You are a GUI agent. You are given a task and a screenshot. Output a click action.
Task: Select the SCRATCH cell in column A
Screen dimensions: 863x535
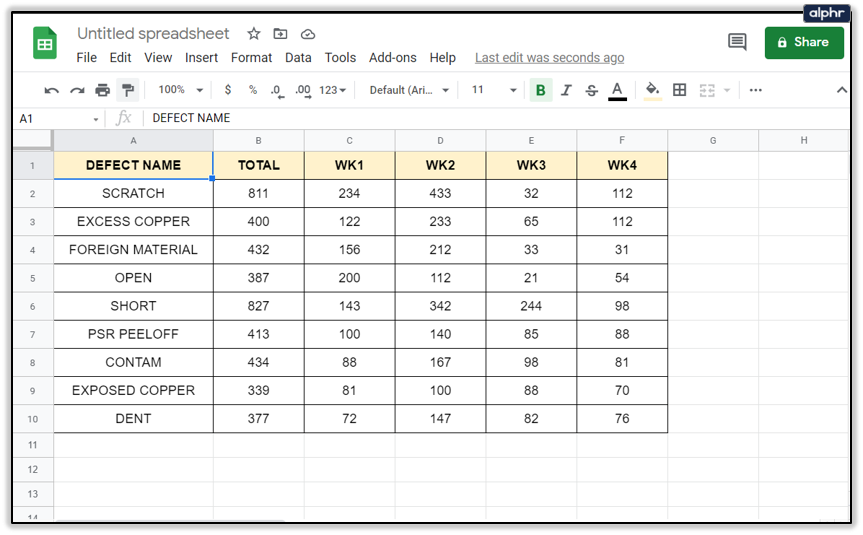pyautogui.click(x=133, y=193)
